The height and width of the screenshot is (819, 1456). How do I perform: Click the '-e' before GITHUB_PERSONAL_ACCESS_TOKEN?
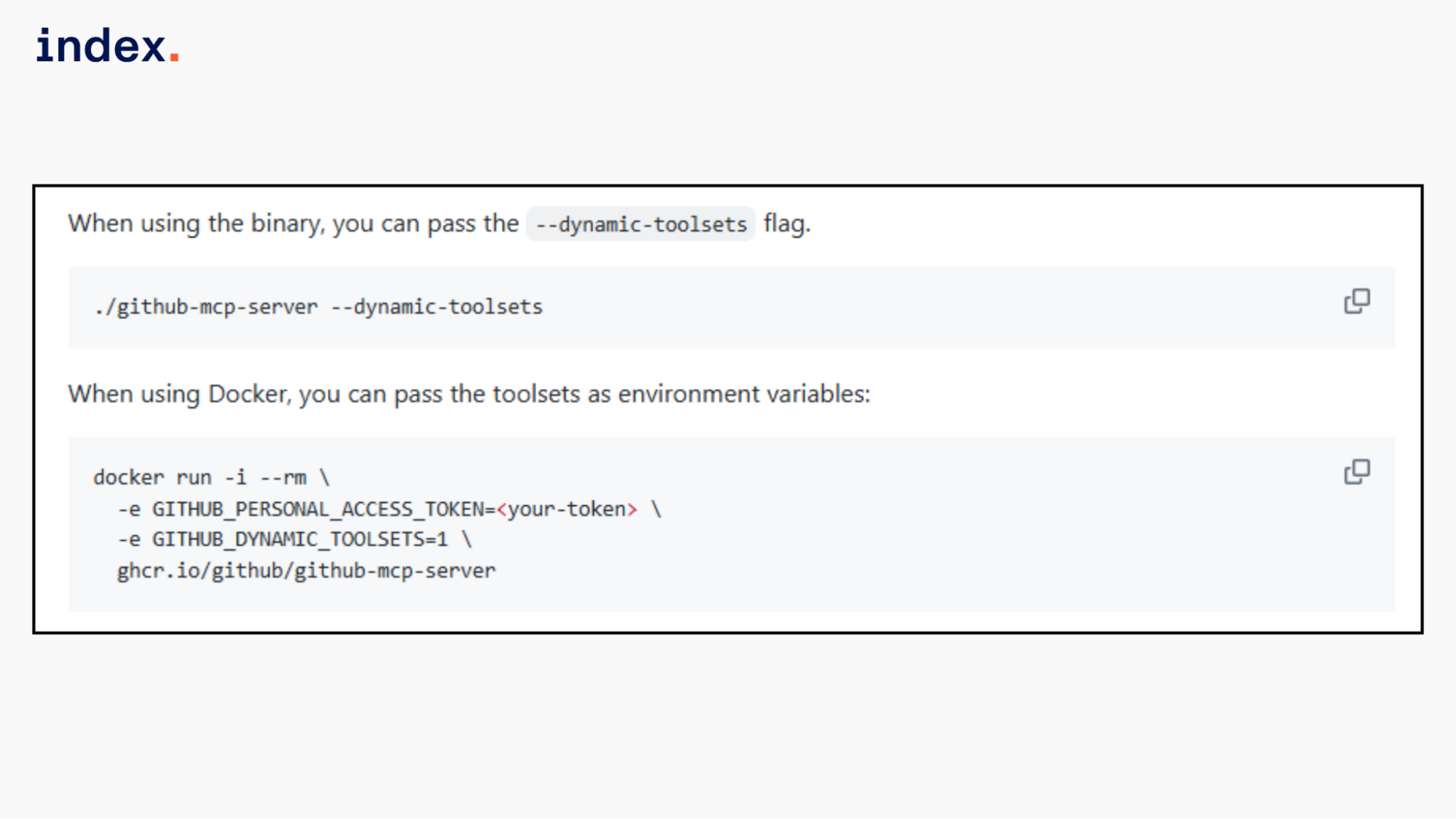129,510
